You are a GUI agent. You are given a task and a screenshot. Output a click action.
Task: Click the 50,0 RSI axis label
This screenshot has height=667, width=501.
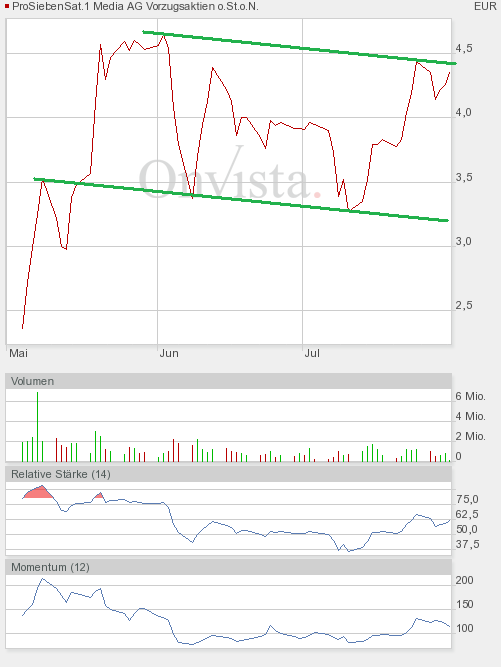coord(467,530)
